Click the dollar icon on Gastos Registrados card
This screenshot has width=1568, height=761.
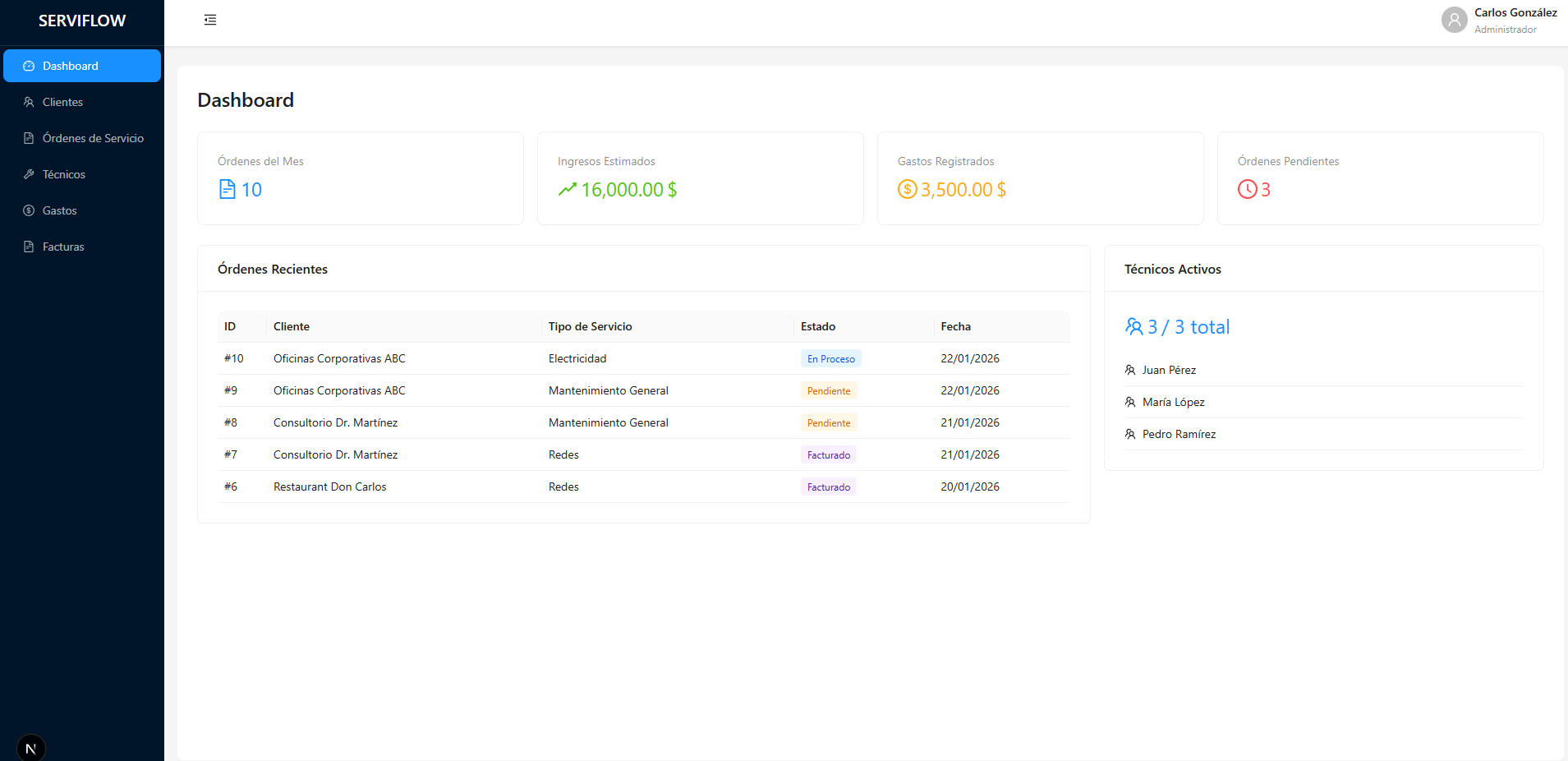[x=907, y=189]
